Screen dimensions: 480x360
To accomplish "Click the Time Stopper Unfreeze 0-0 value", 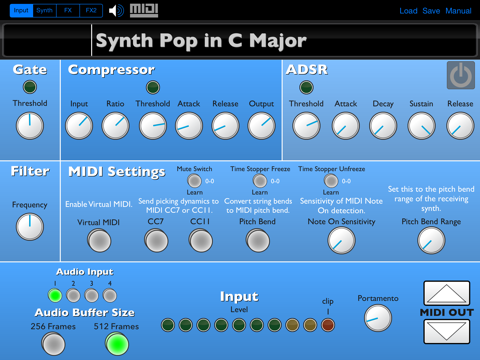I will tap(346, 181).
